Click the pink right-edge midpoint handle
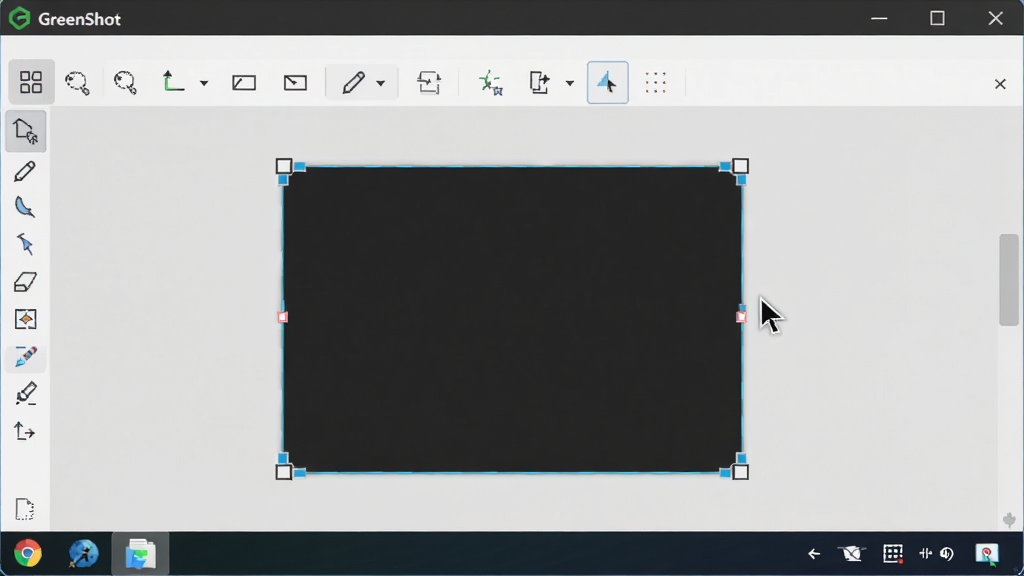The width and height of the screenshot is (1024, 576). [x=741, y=317]
